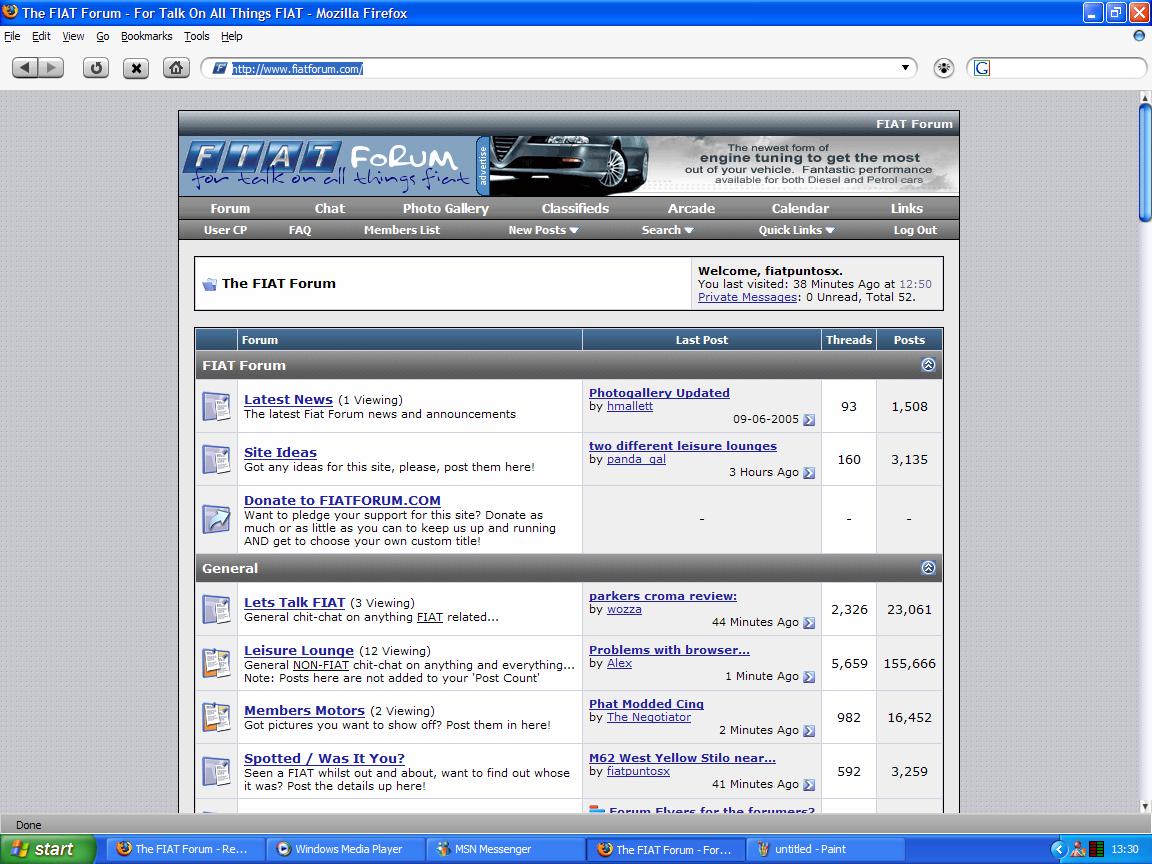1152x864 pixels.
Task: Click the Home toolbar icon
Action: (x=176, y=68)
